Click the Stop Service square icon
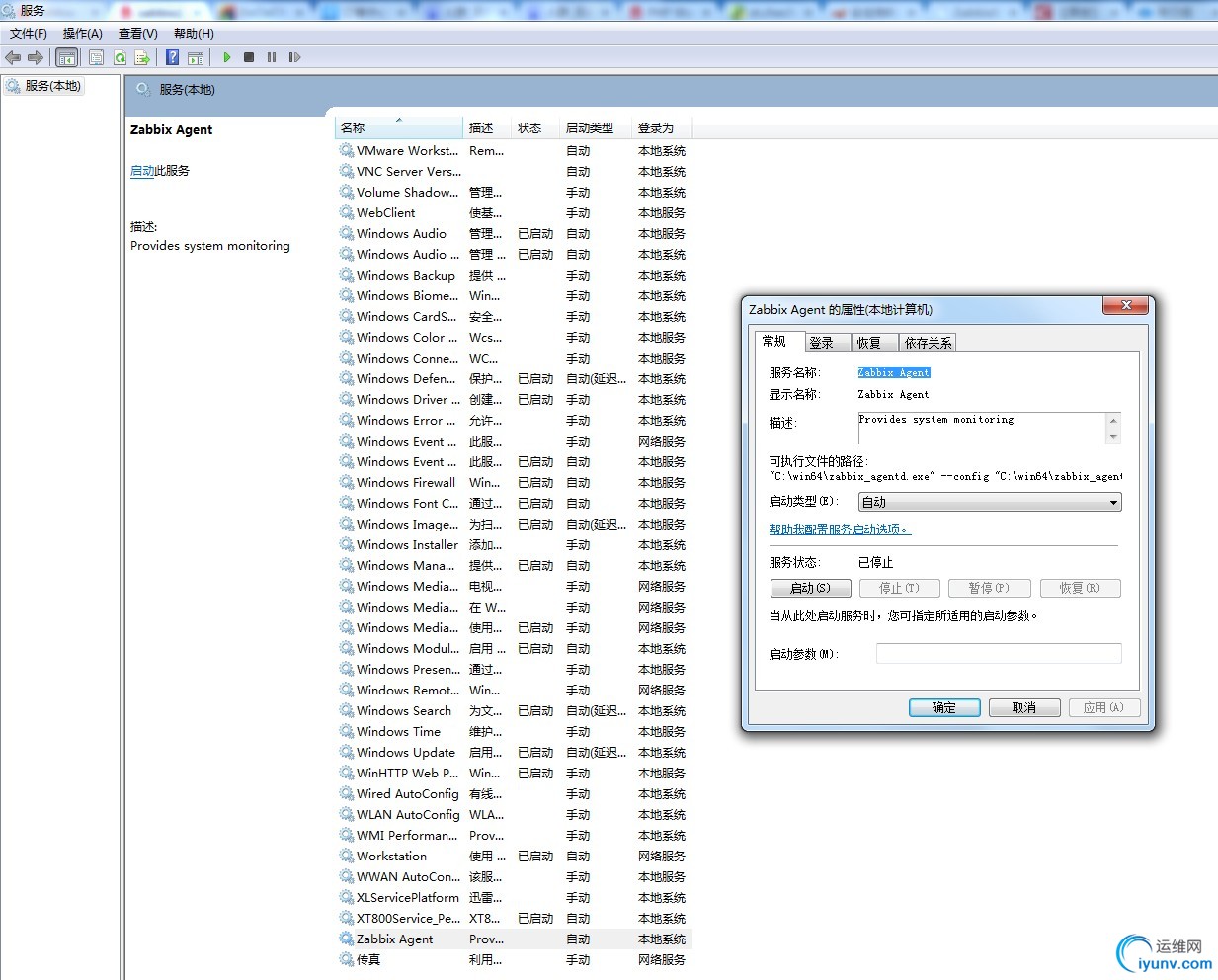Viewport: 1218px width, 980px height. (249, 57)
